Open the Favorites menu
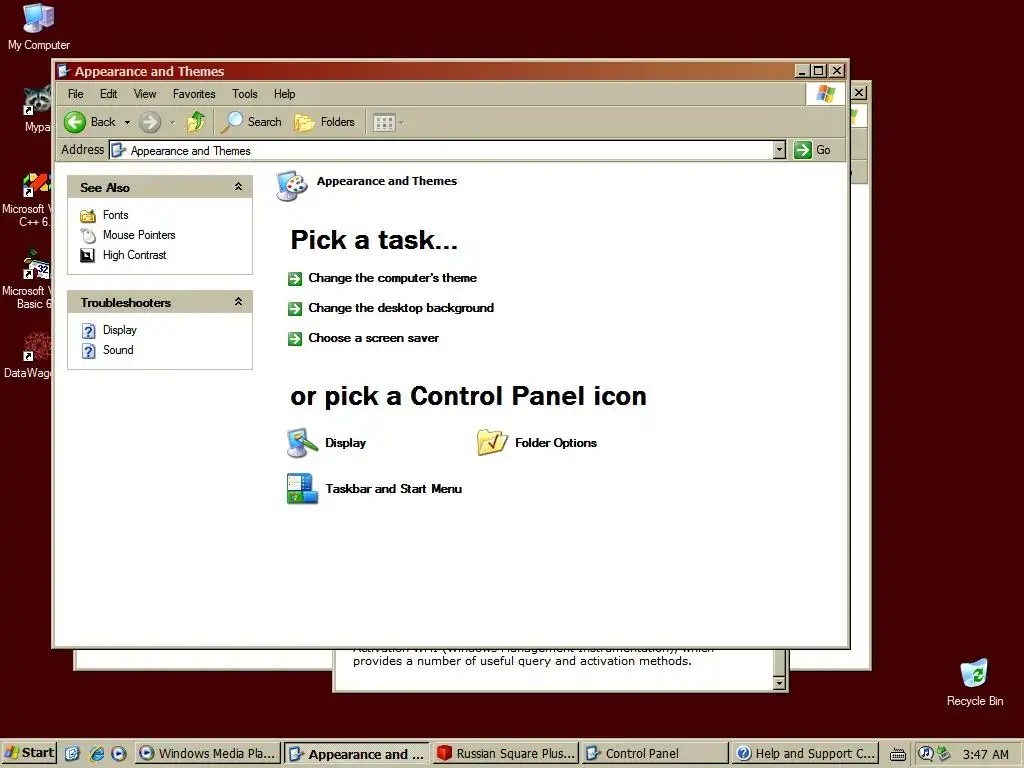The height and width of the screenshot is (768, 1024). (x=194, y=94)
